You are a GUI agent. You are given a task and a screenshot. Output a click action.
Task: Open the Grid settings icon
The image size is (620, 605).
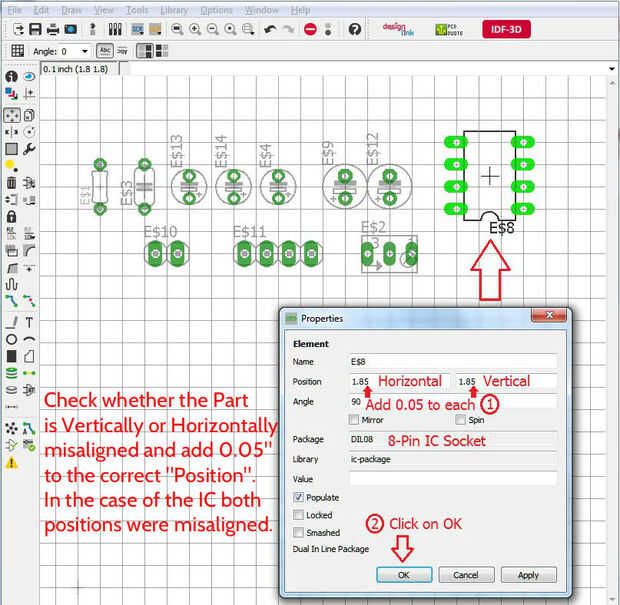tap(17, 51)
